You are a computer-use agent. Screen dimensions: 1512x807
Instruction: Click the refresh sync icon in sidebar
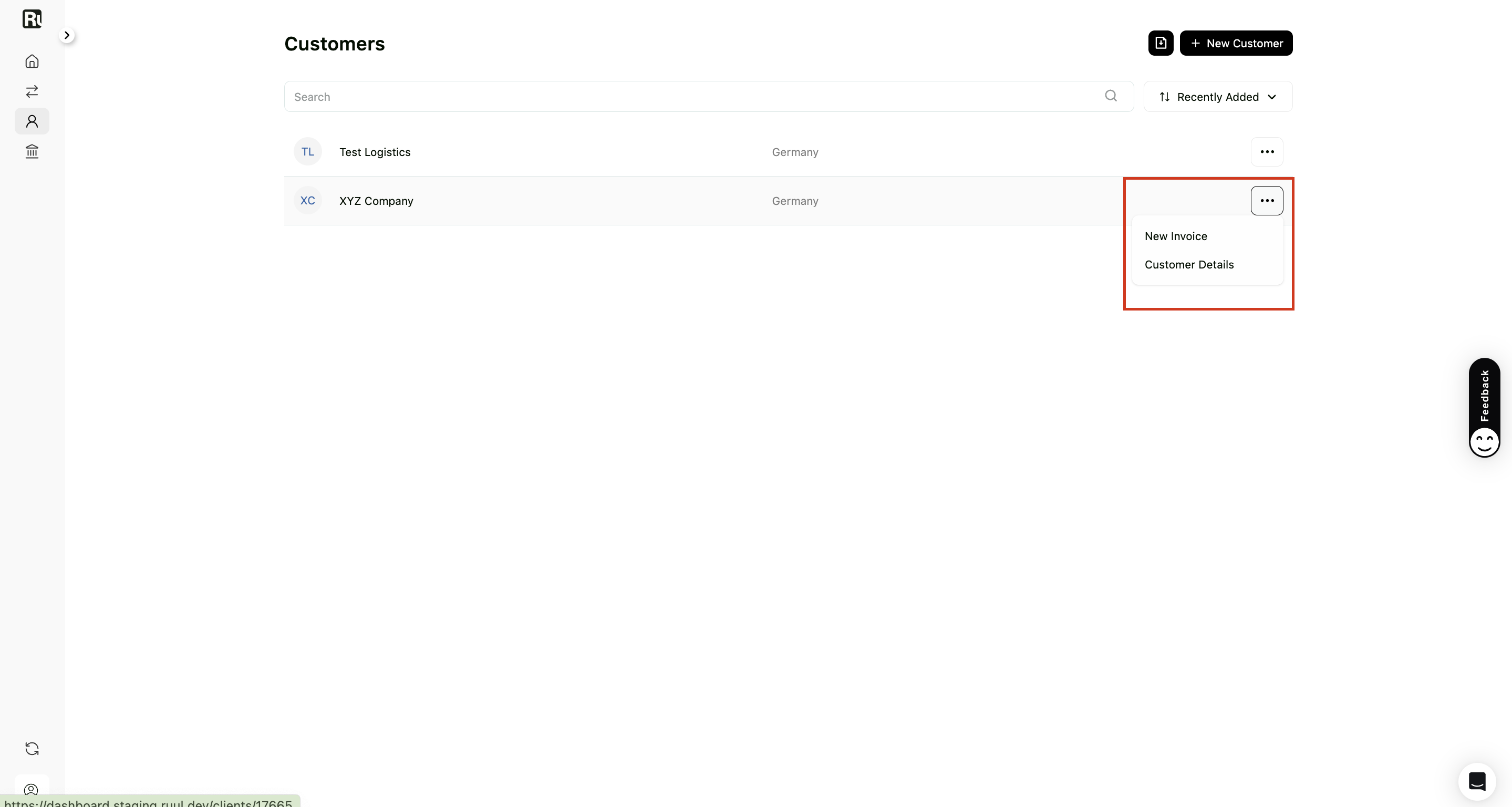point(32,748)
